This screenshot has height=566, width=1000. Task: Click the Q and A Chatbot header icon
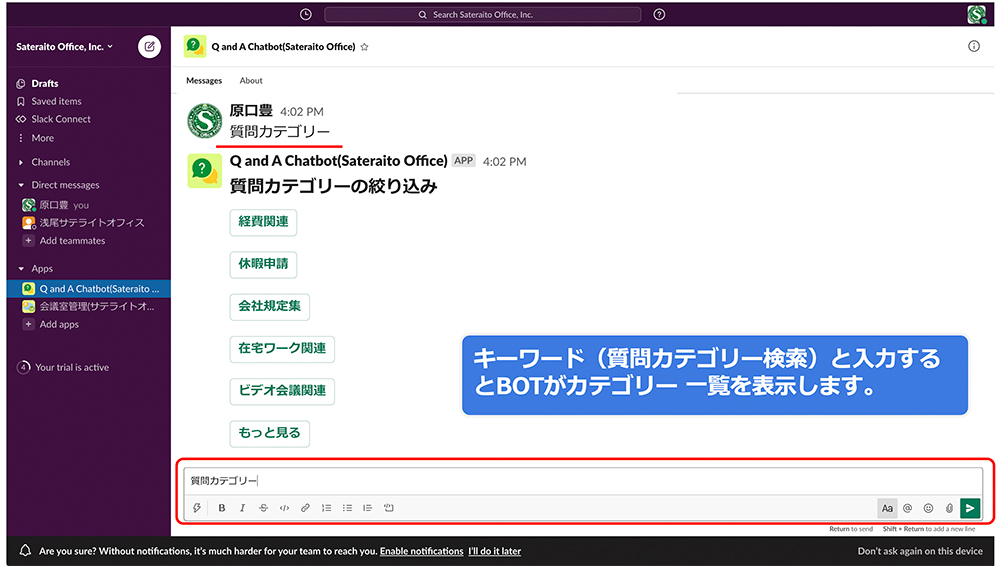coord(195,47)
